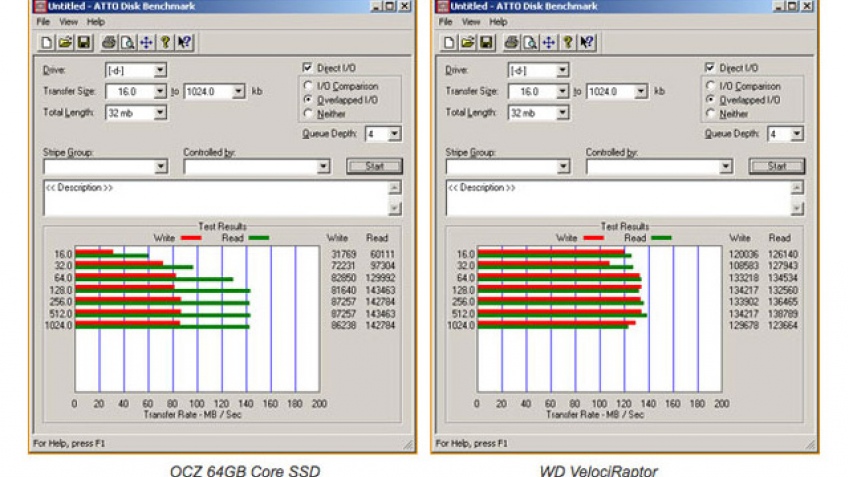Open View menu in right window

coord(471,22)
